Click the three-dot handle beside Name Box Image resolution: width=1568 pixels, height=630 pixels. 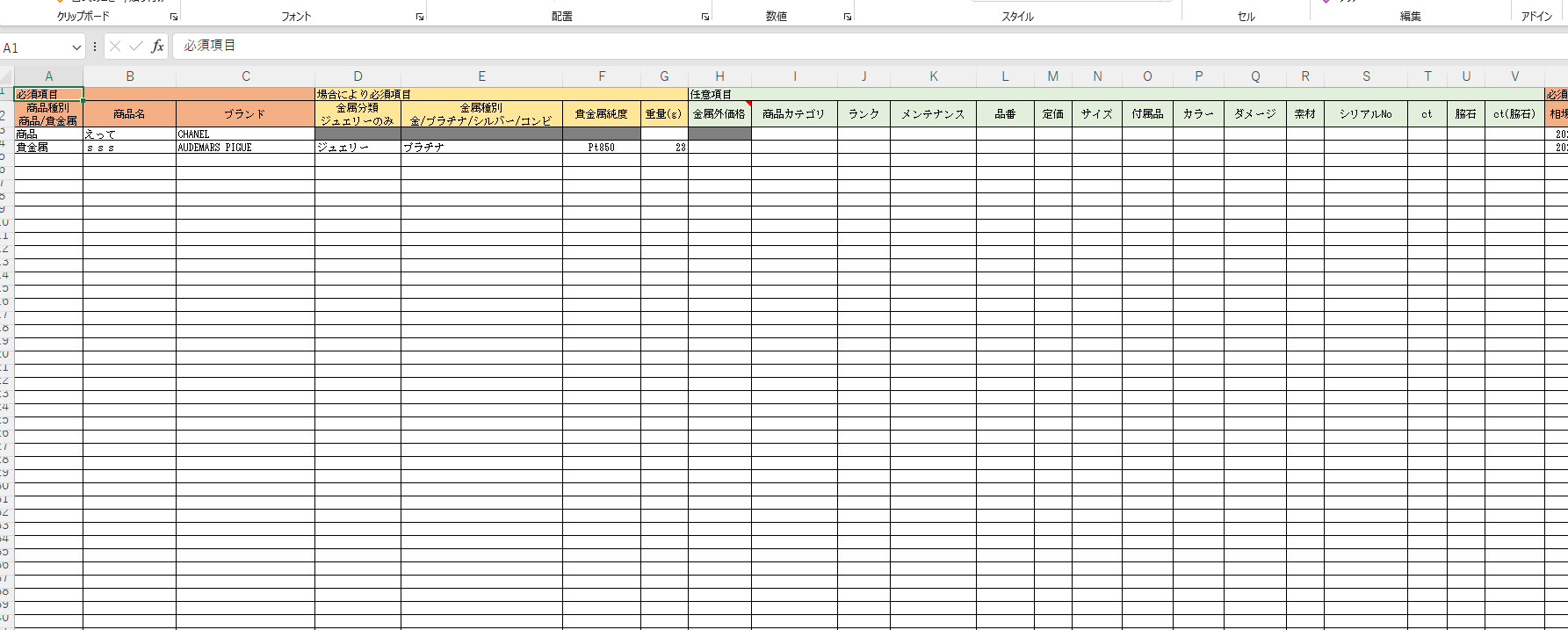click(x=95, y=47)
